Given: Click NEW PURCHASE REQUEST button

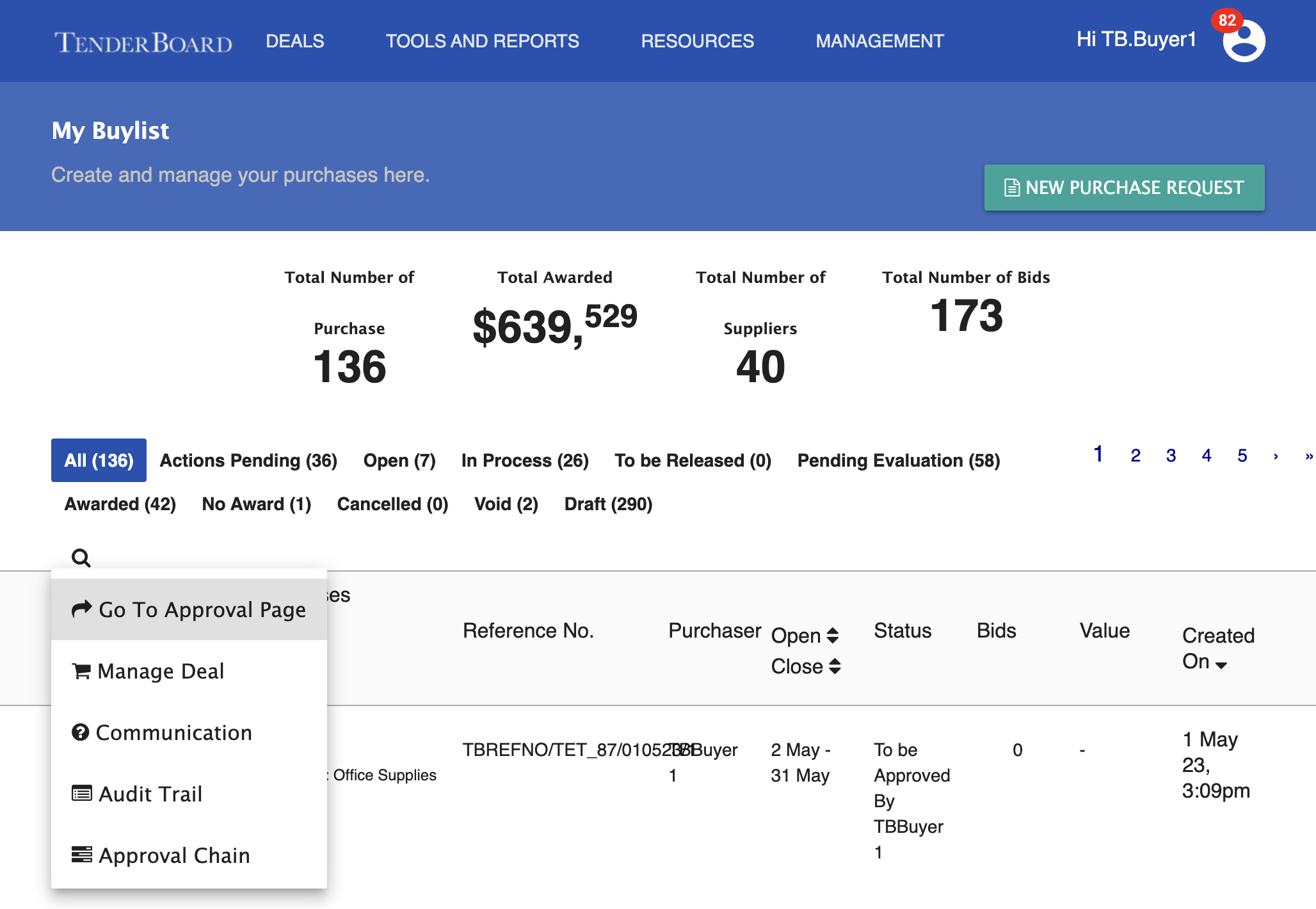Looking at the screenshot, I should pyautogui.click(x=1124, y=188).
